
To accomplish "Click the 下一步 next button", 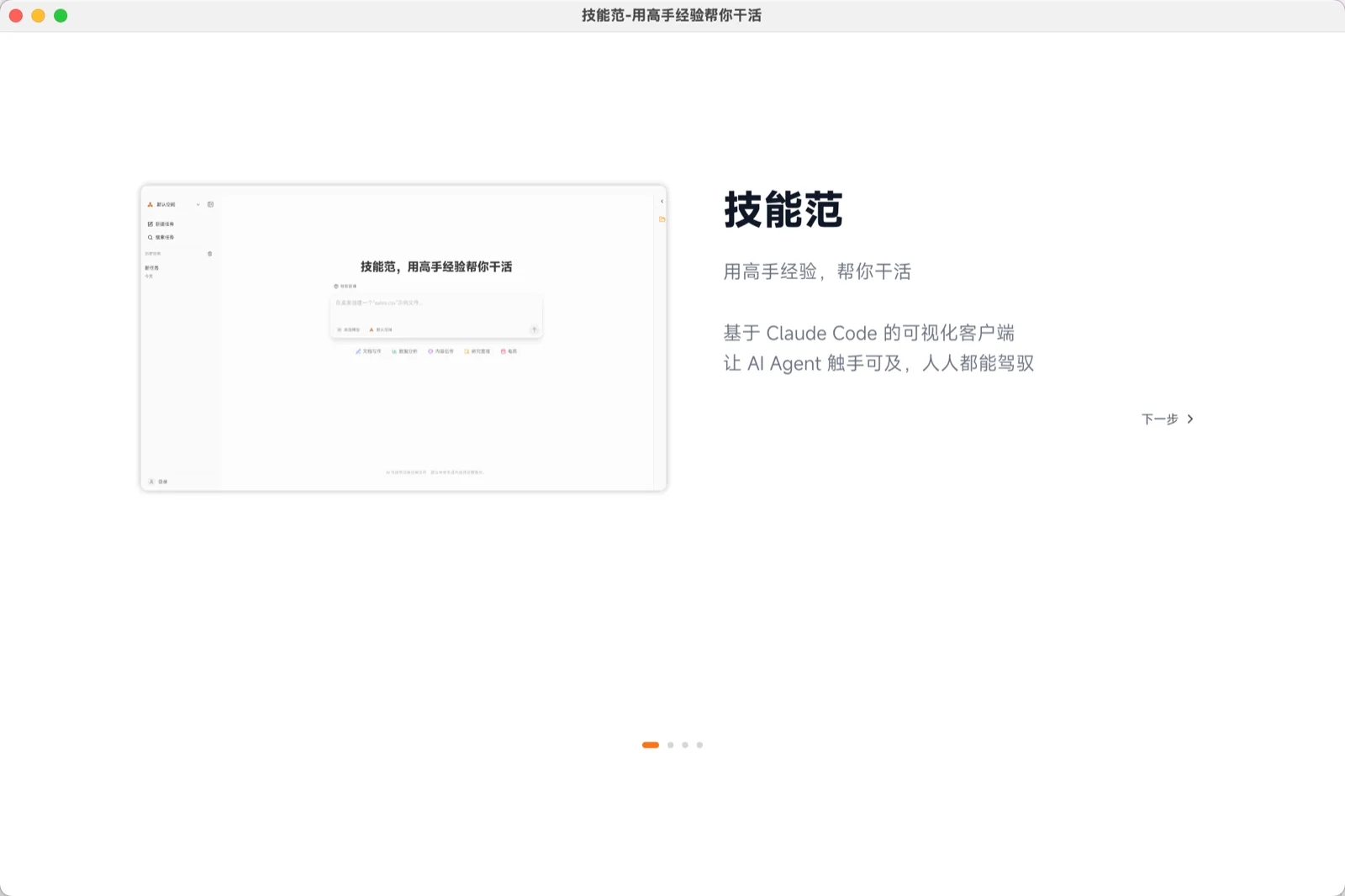I will [1167, 419].
